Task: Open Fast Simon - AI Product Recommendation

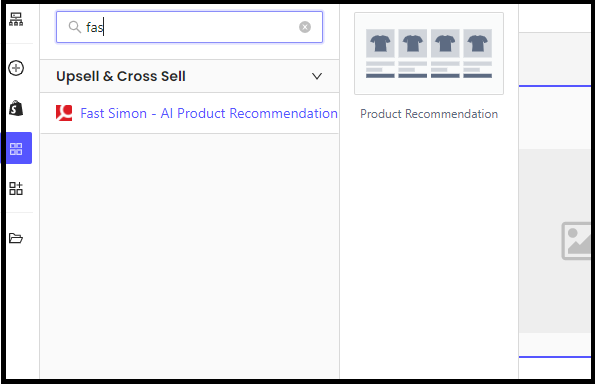Action: (x=209, y=113)
